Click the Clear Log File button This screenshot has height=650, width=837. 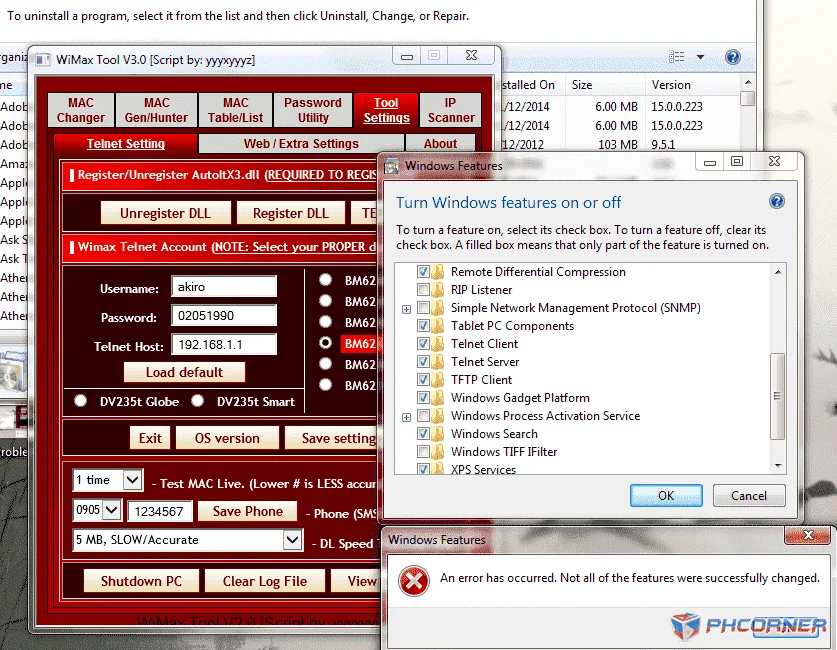(x=265, y=581)
